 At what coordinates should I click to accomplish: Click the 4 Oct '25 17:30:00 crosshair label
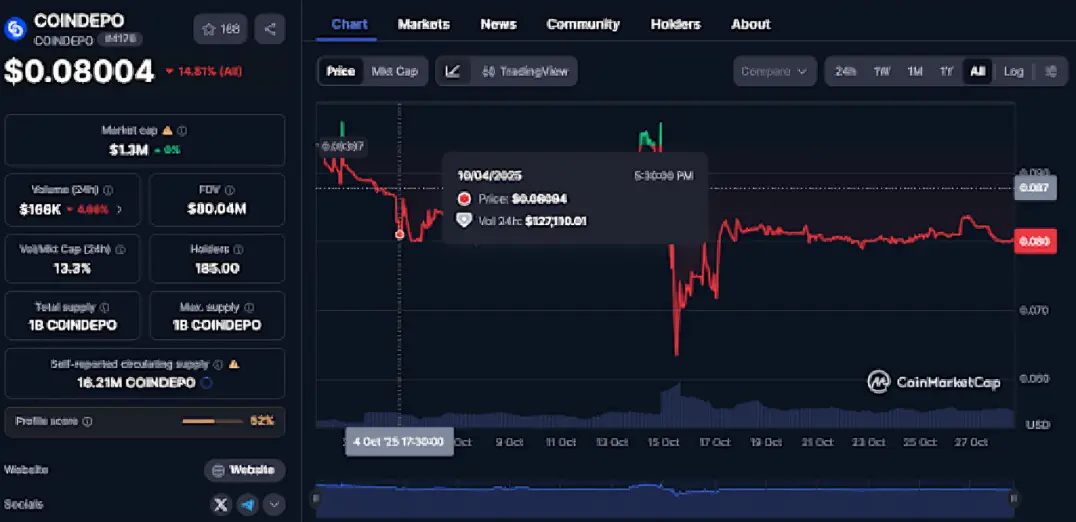(399, 441)
